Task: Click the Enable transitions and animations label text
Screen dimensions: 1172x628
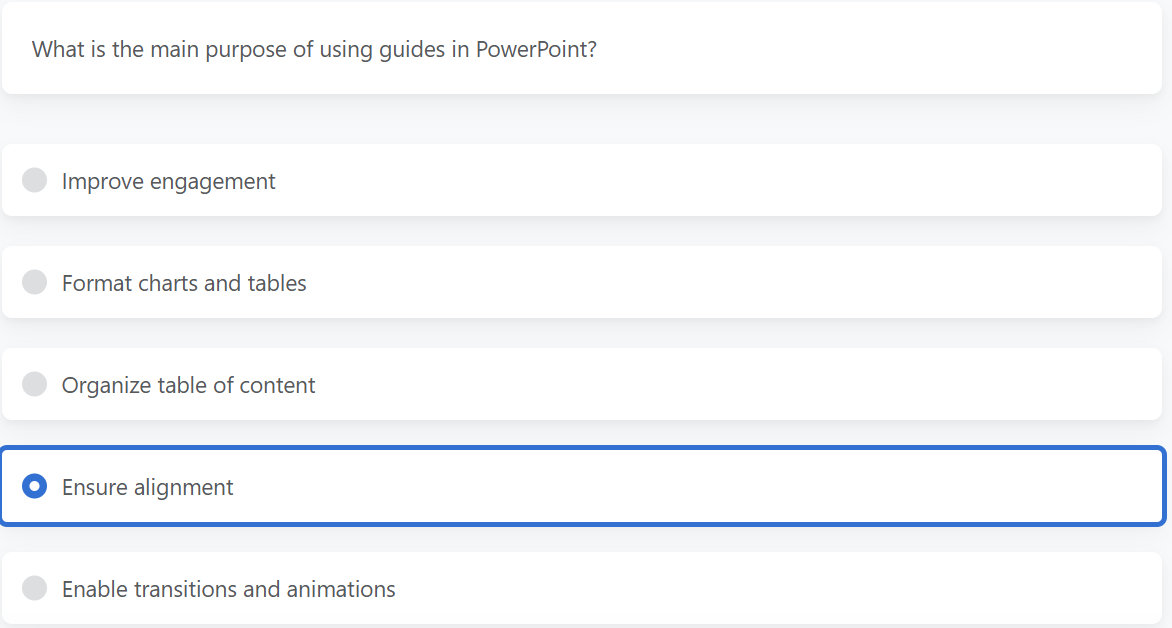Action: (x=229, y=589)
